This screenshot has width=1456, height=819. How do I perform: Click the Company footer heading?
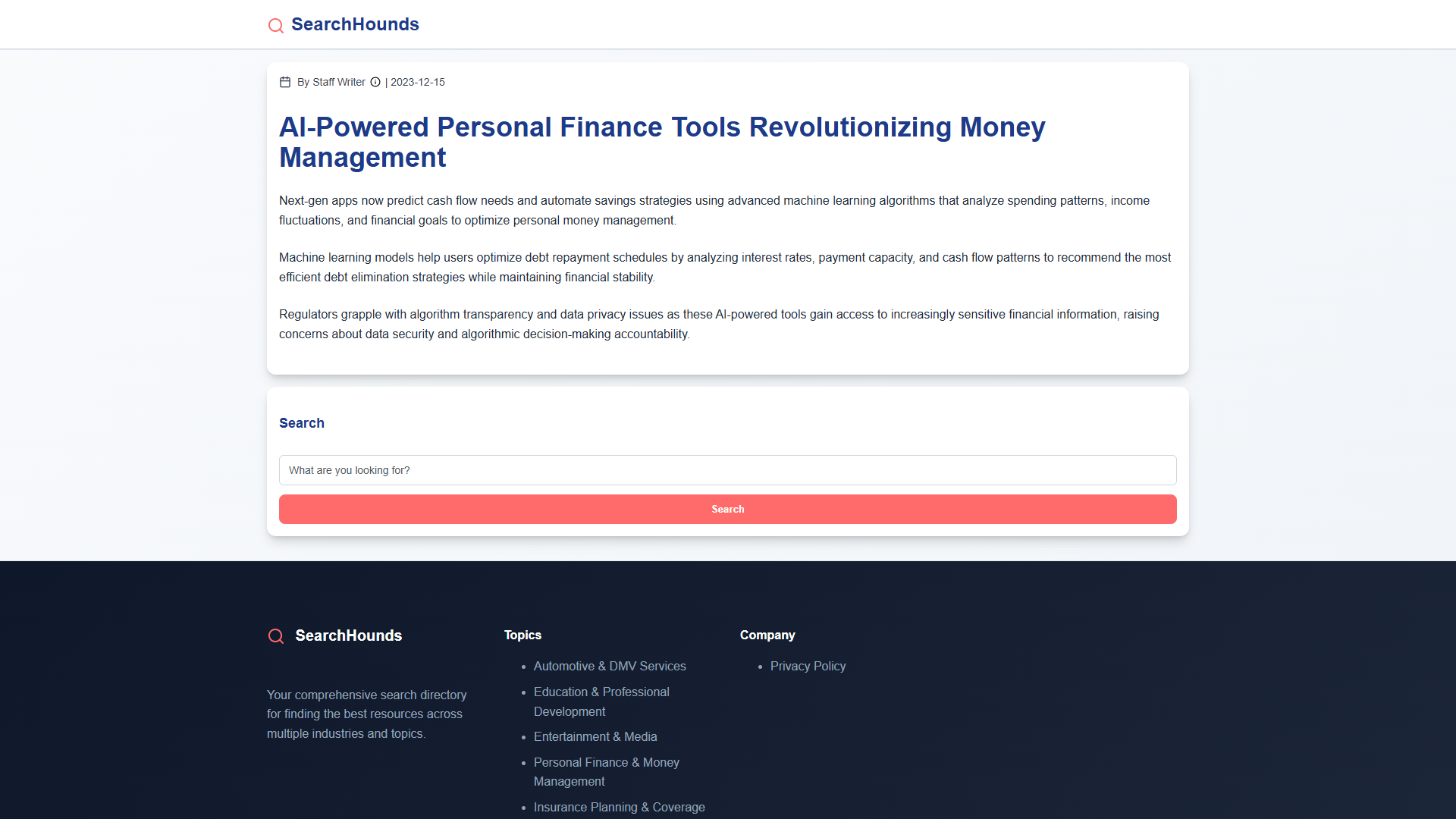coord(767,635)
